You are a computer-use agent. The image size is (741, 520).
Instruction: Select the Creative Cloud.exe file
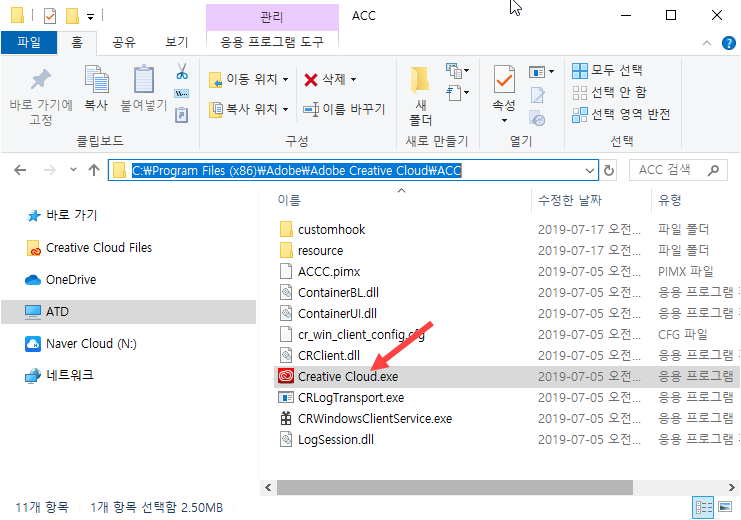507,377
